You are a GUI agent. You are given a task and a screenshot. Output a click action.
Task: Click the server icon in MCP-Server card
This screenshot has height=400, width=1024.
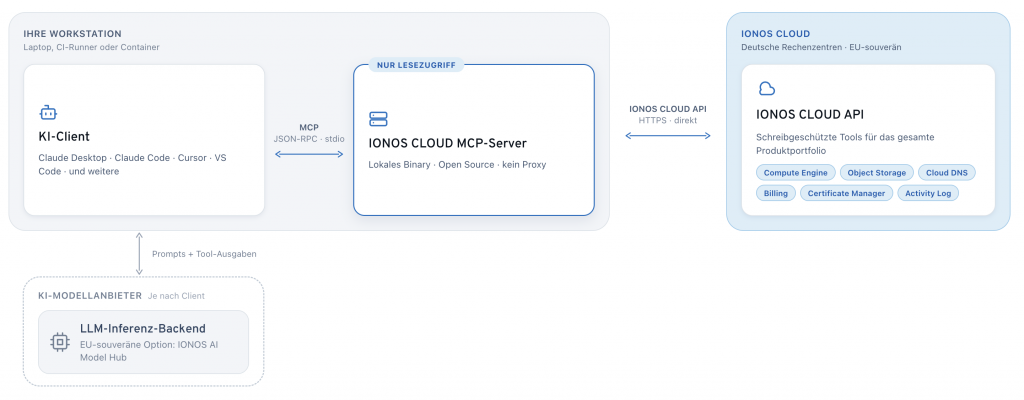(378, 119)
